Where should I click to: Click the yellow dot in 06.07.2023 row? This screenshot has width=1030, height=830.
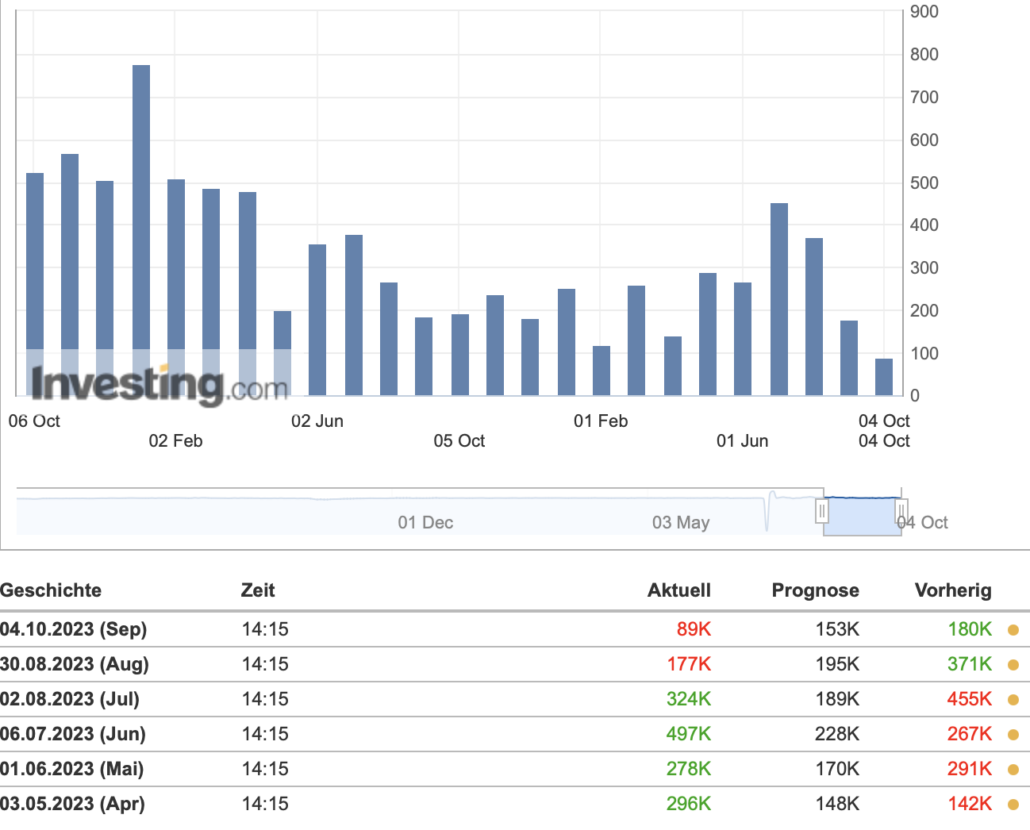tap(1013, 734)
